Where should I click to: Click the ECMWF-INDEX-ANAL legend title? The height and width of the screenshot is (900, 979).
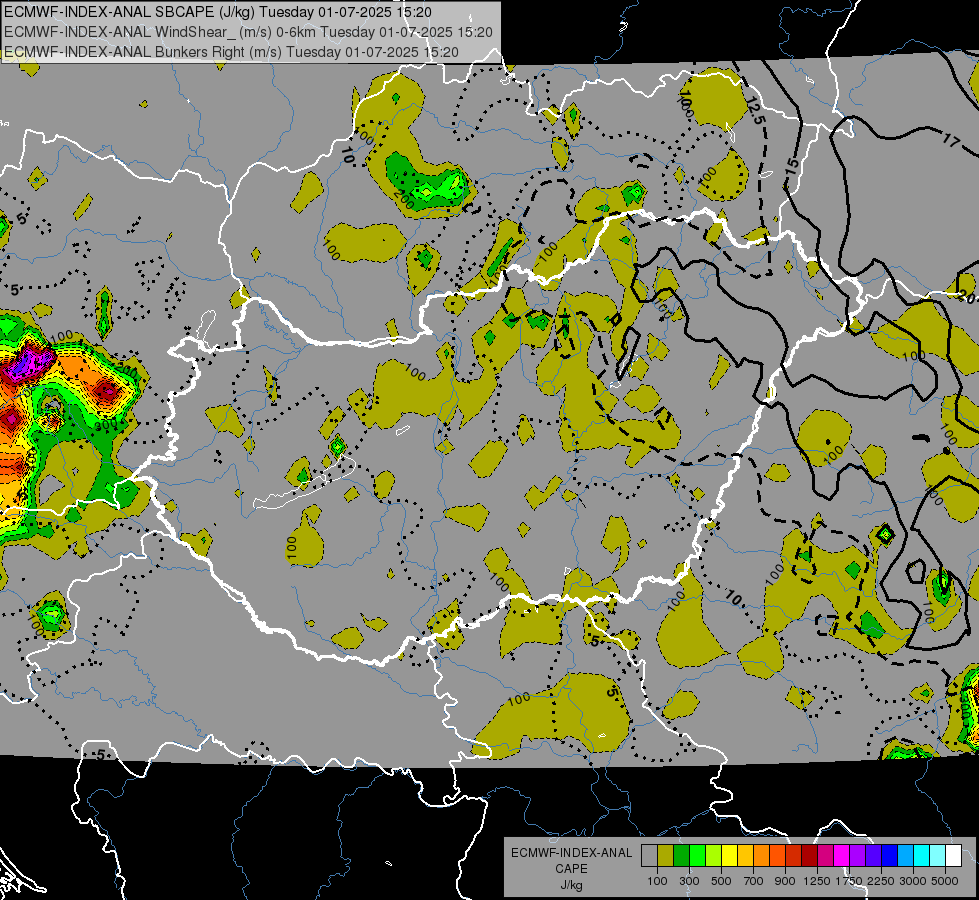571,853
